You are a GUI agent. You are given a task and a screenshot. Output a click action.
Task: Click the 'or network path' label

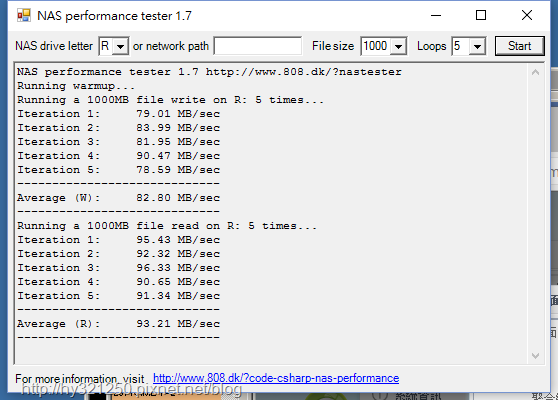pyautogui.click(x=171, y=46)
